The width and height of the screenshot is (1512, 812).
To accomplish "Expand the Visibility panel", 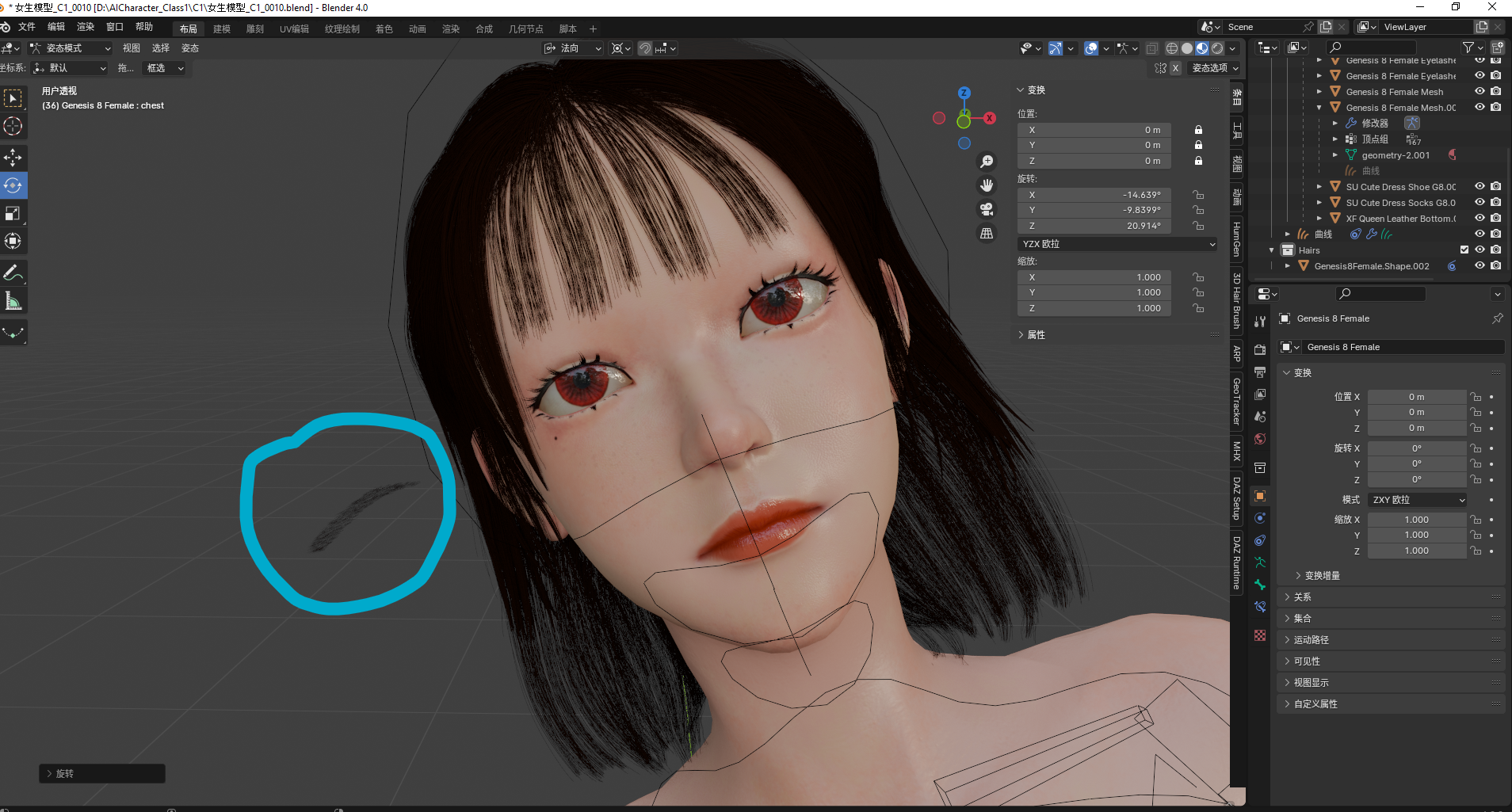I will 1391,661.
